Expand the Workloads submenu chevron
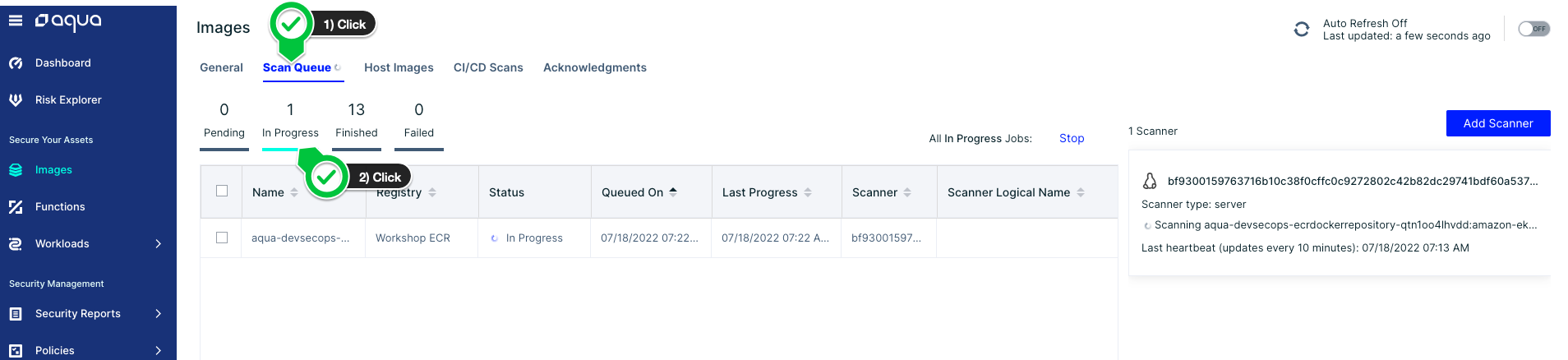The width and height of the screenshot is (1568, 360). (x=159, y=244)
